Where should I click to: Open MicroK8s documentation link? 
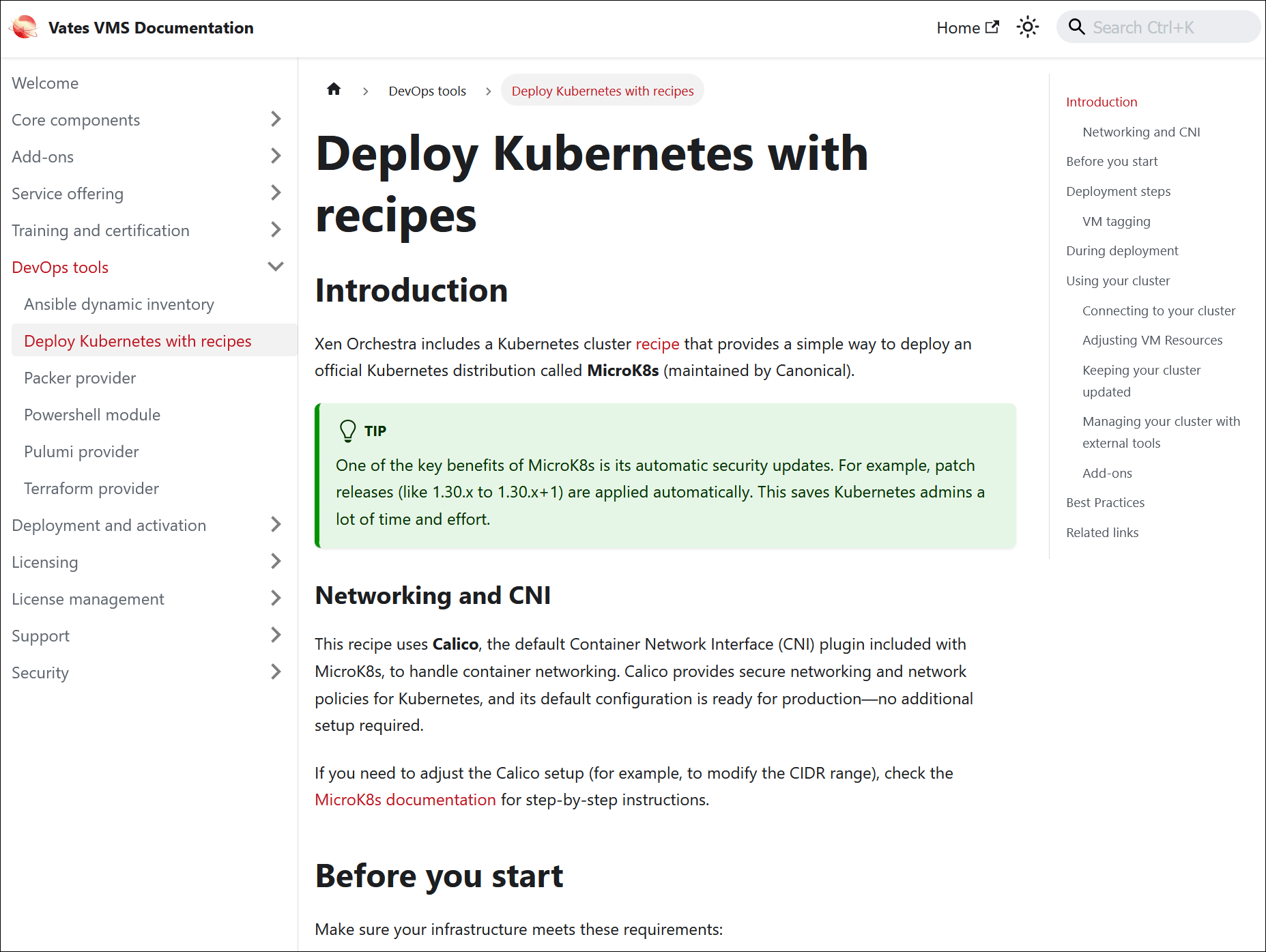click(x=405, y=800)
